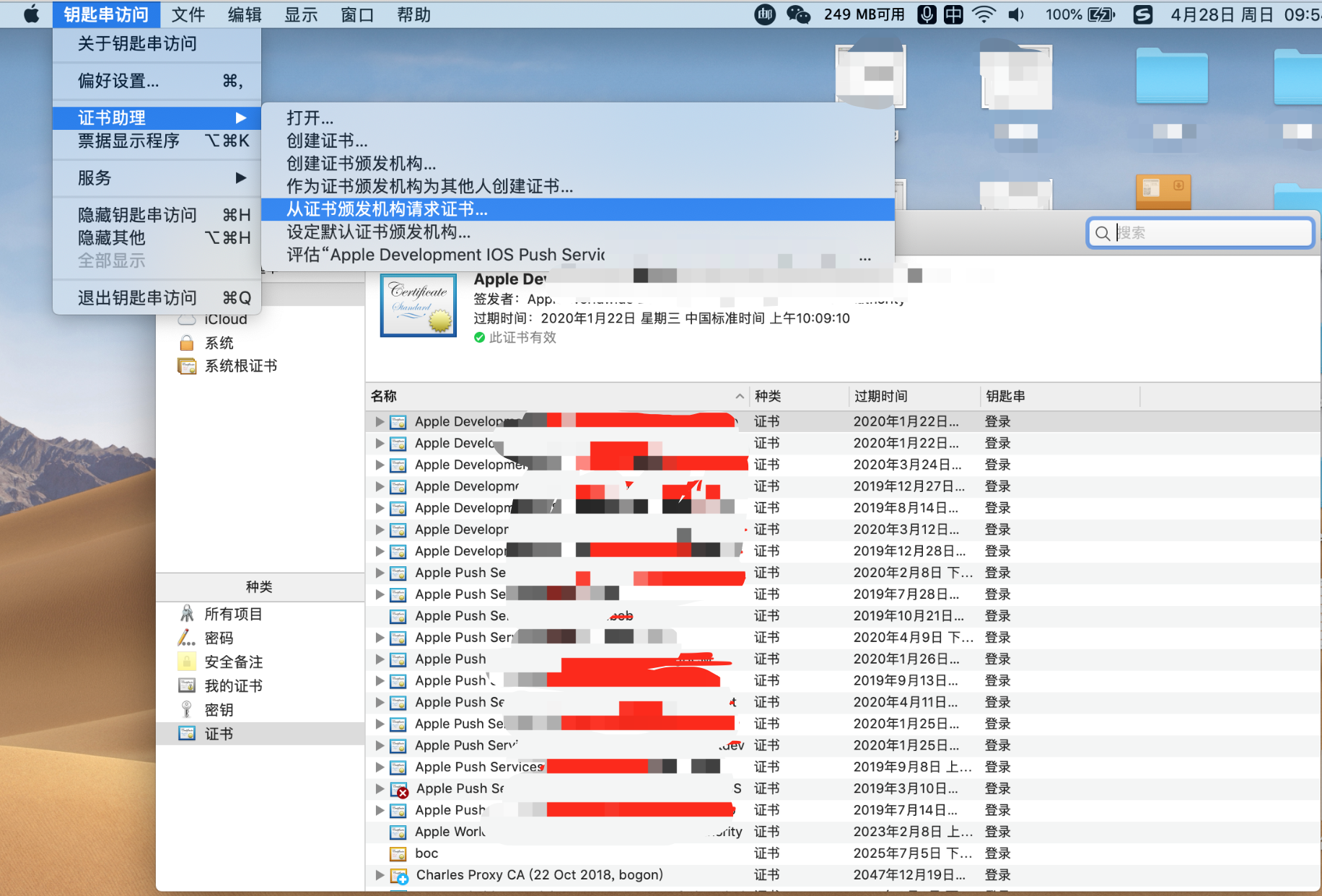Sort by the 名称 column header
The width and height of the screenshot is (1322, 896).
pyautogui.click(x=384, y=396)
